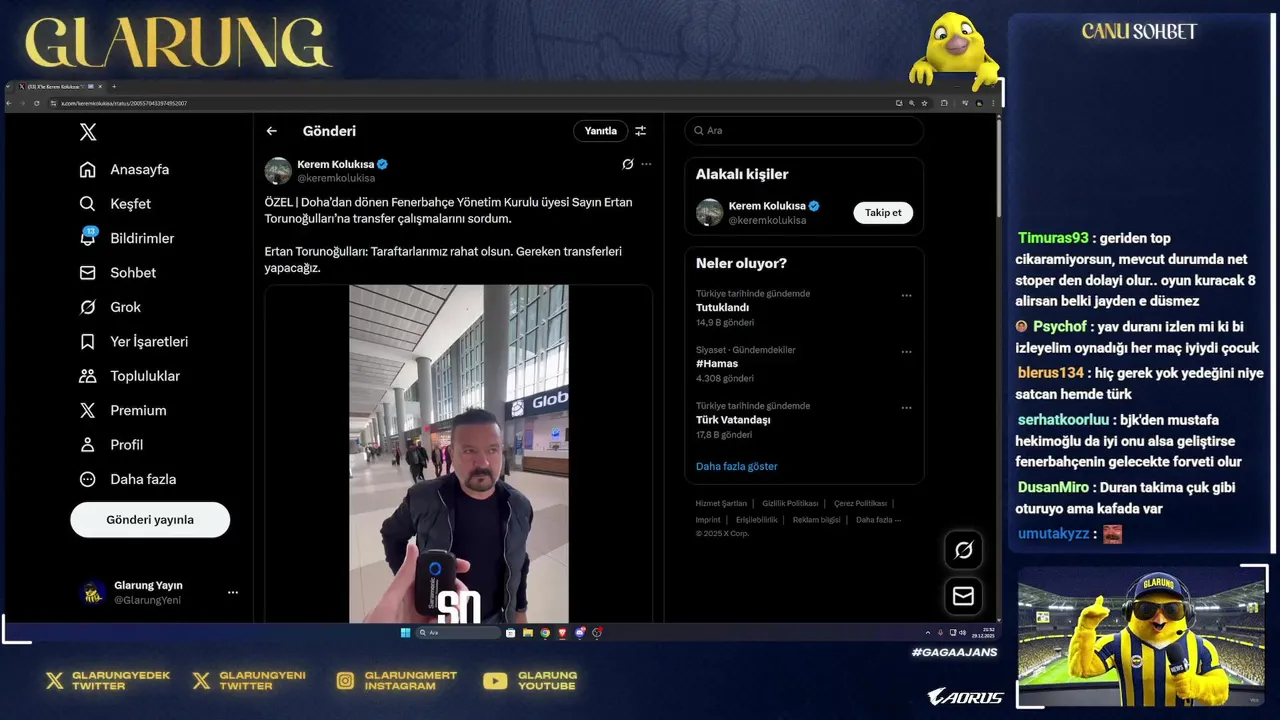Open Premium page
1280x720 pixels.
123,410
